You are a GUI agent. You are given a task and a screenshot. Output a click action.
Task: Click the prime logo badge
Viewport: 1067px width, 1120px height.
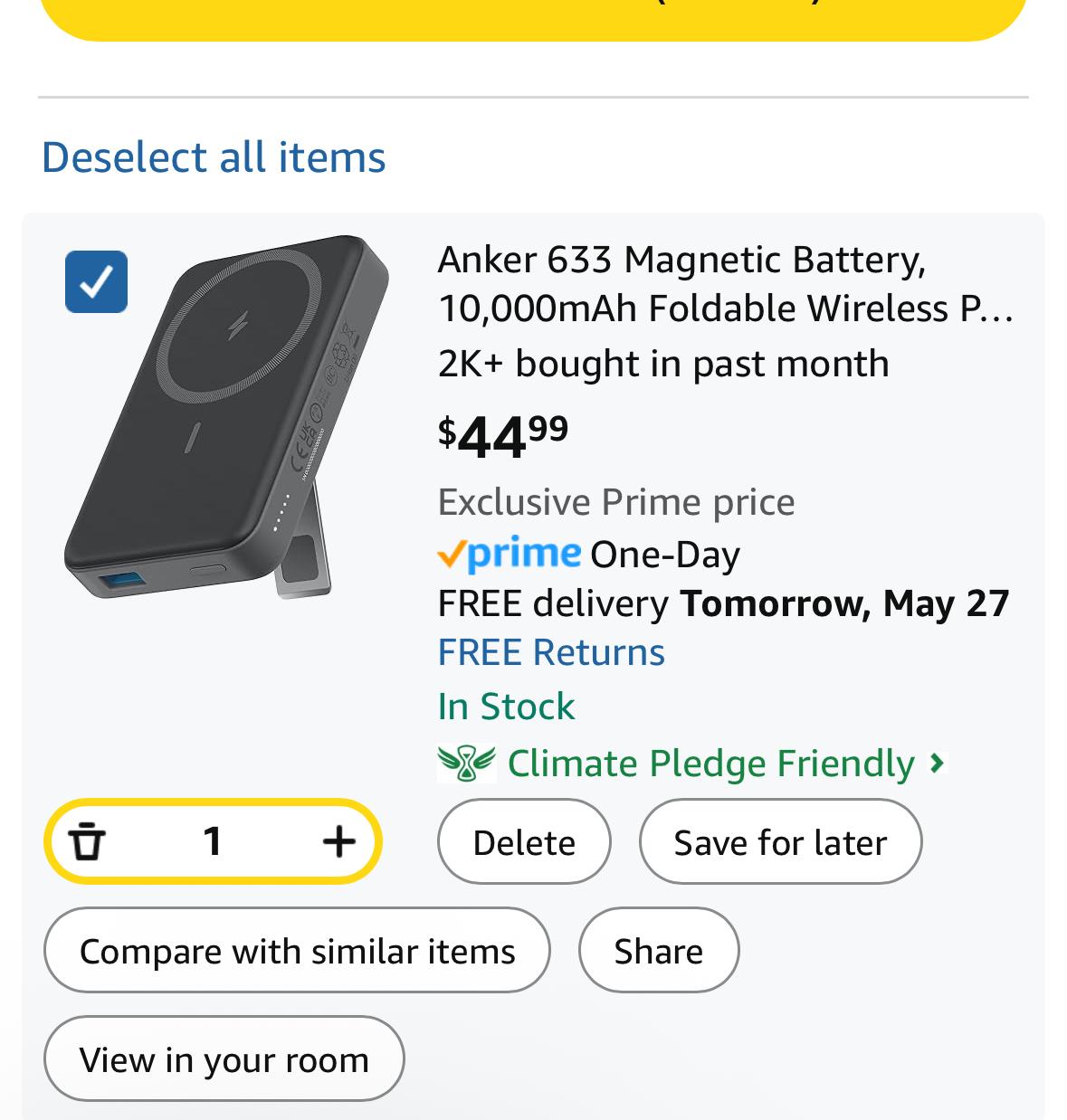click(509, 553)
